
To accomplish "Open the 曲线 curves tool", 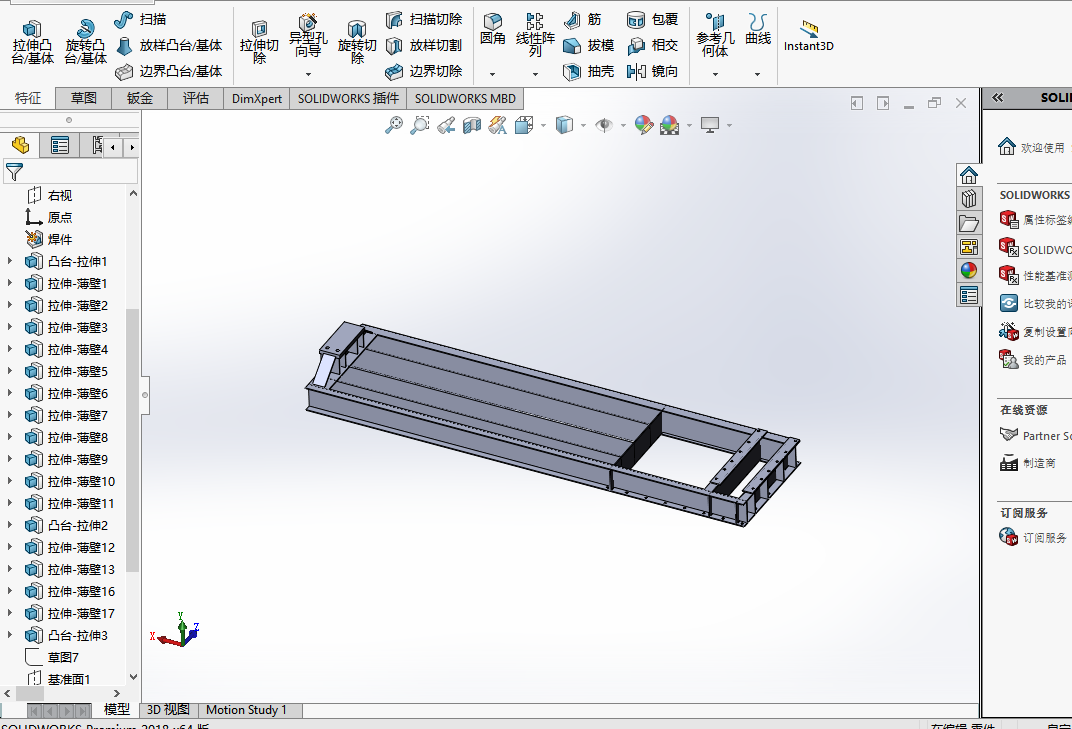I will pyautogui.click(x=758, y=29).
